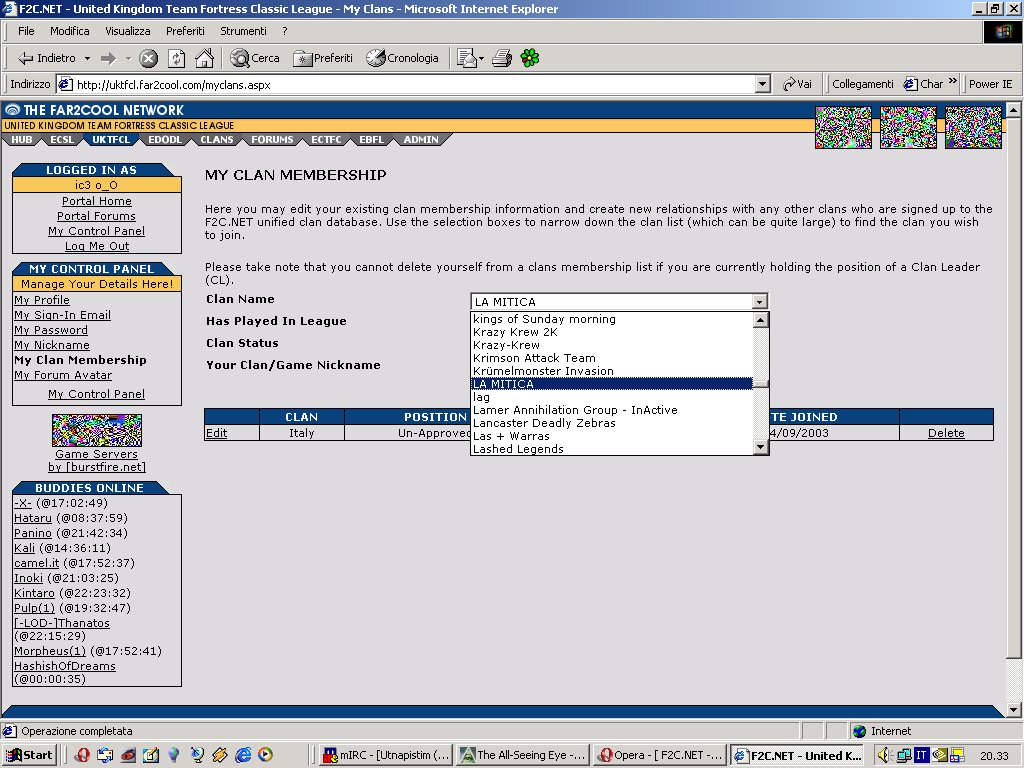Open the Modifica menu

[70, 31]
